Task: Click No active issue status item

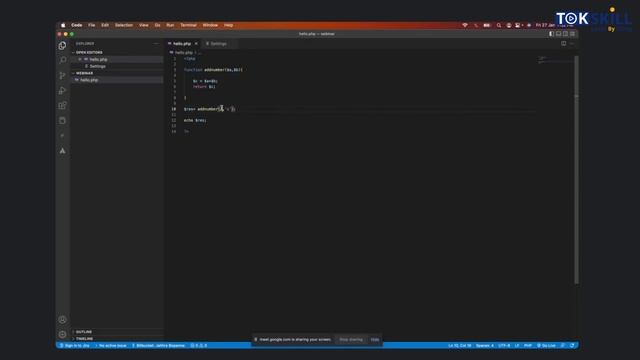Action: click(x=111, y=346)
